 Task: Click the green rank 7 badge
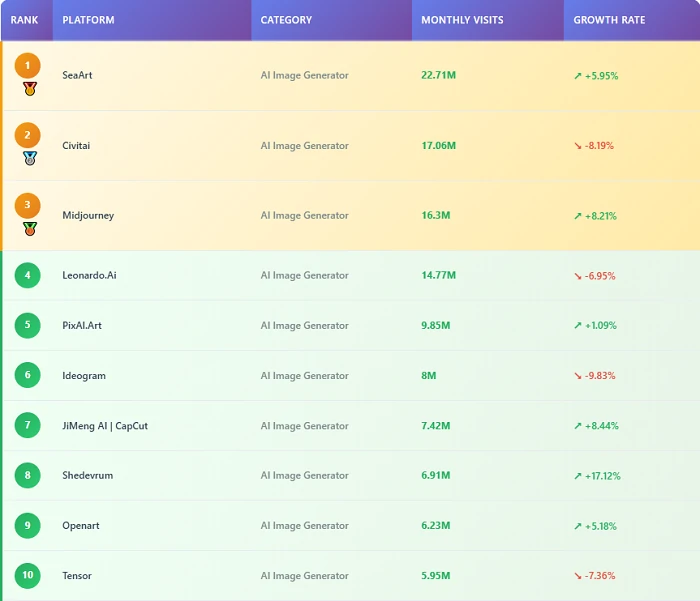click(28, 425)
